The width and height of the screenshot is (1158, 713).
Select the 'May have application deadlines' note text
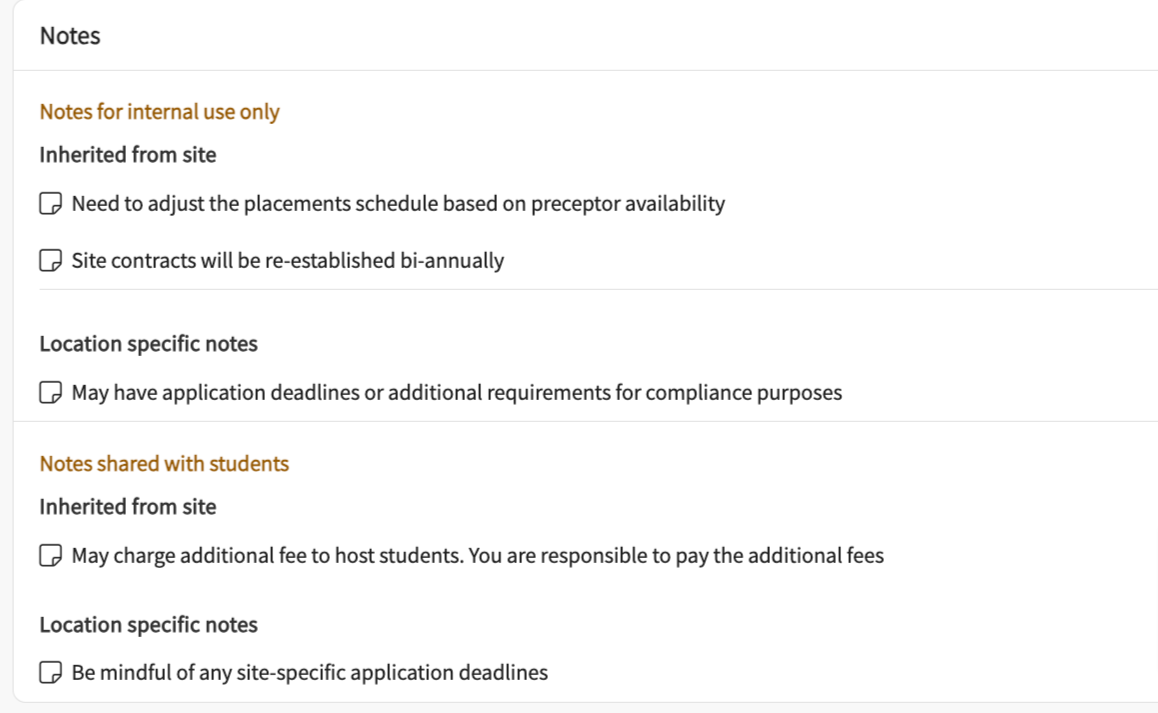tap(456, 392)
